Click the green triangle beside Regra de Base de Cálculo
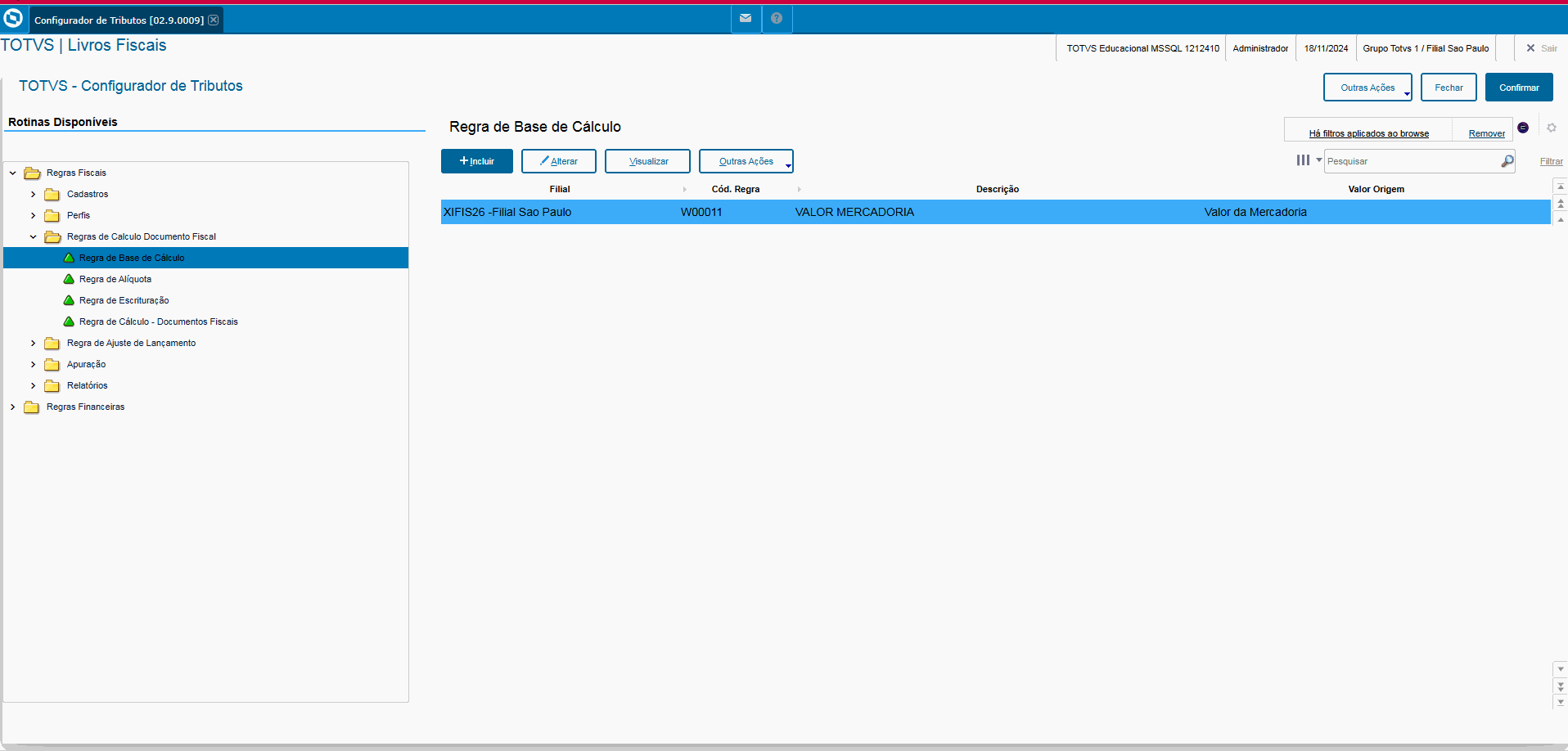 point(70,258)
